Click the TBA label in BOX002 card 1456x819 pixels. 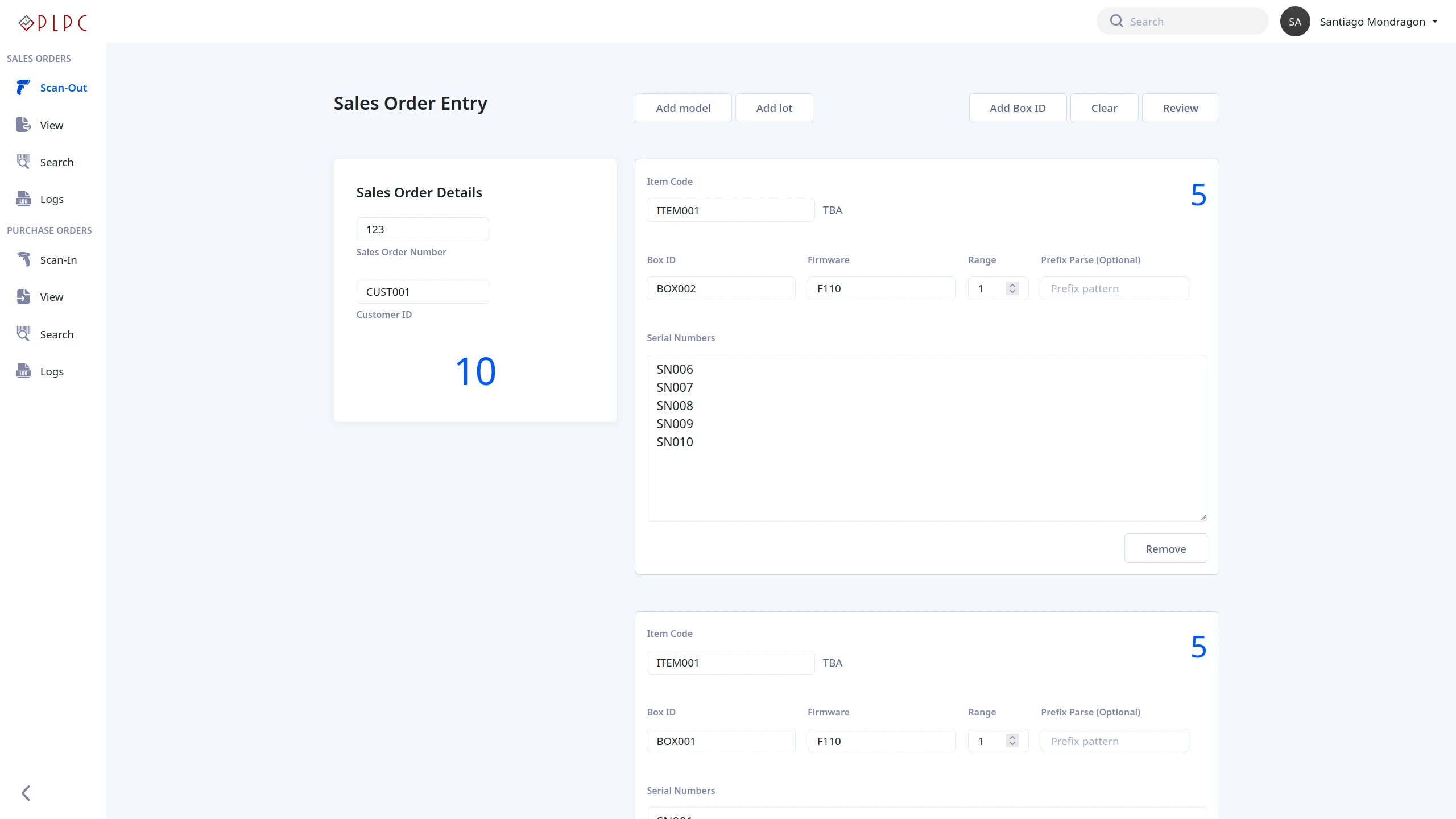[833, 210]
